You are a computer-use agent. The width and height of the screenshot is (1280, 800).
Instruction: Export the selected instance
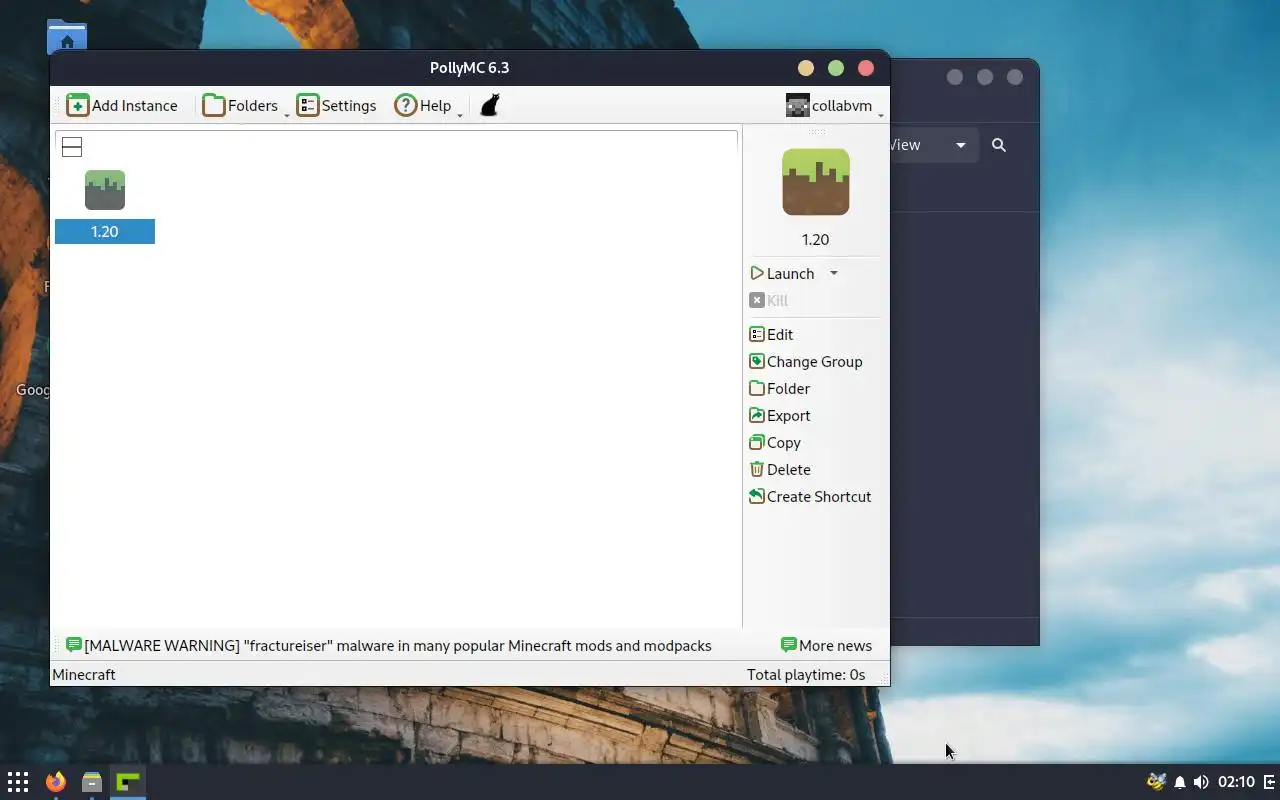(780, 415)
